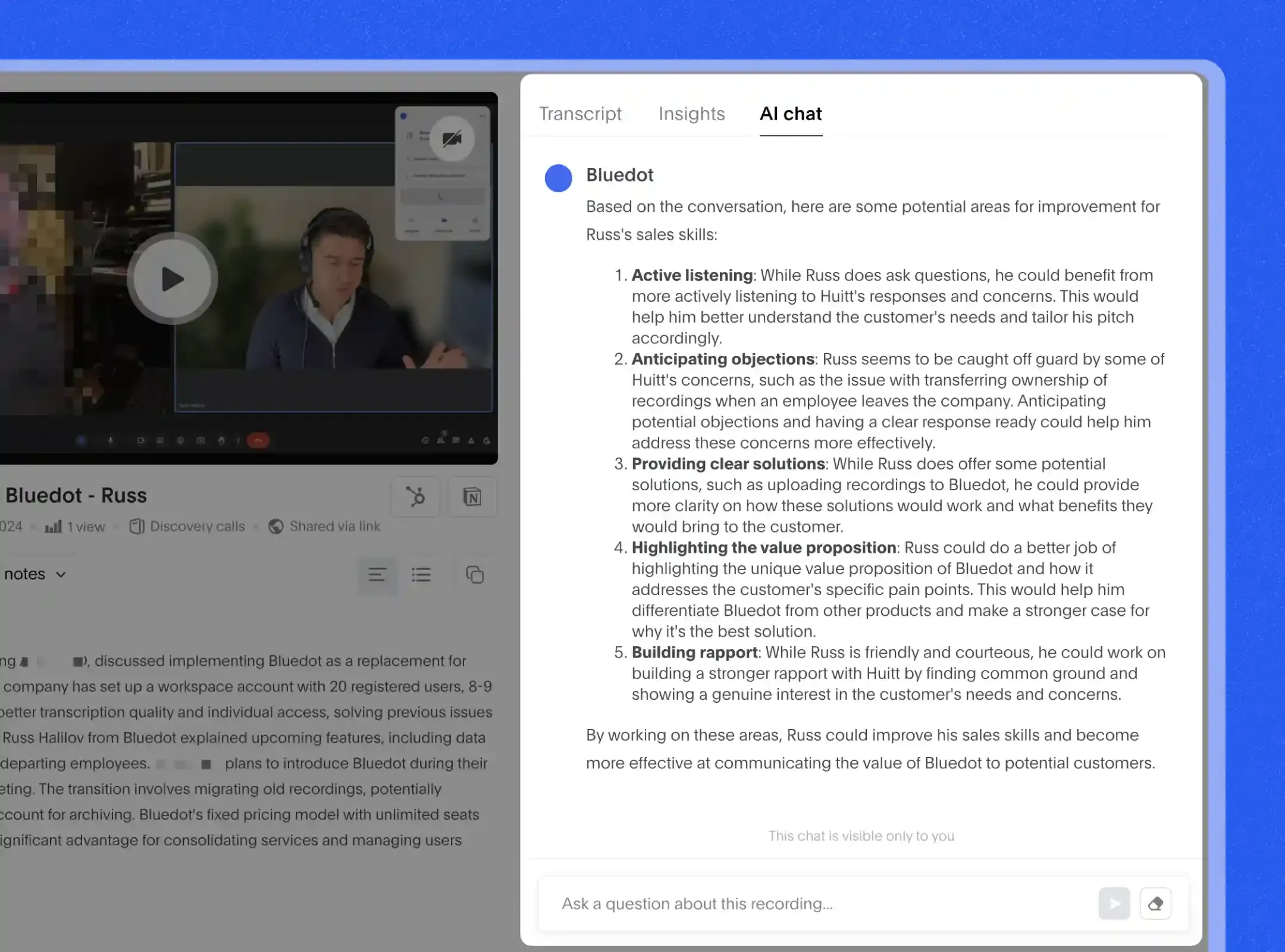Screen dimensions: 1285x952
Task: Click the camera-off icon in video
Action: click(x=452, y=139)
